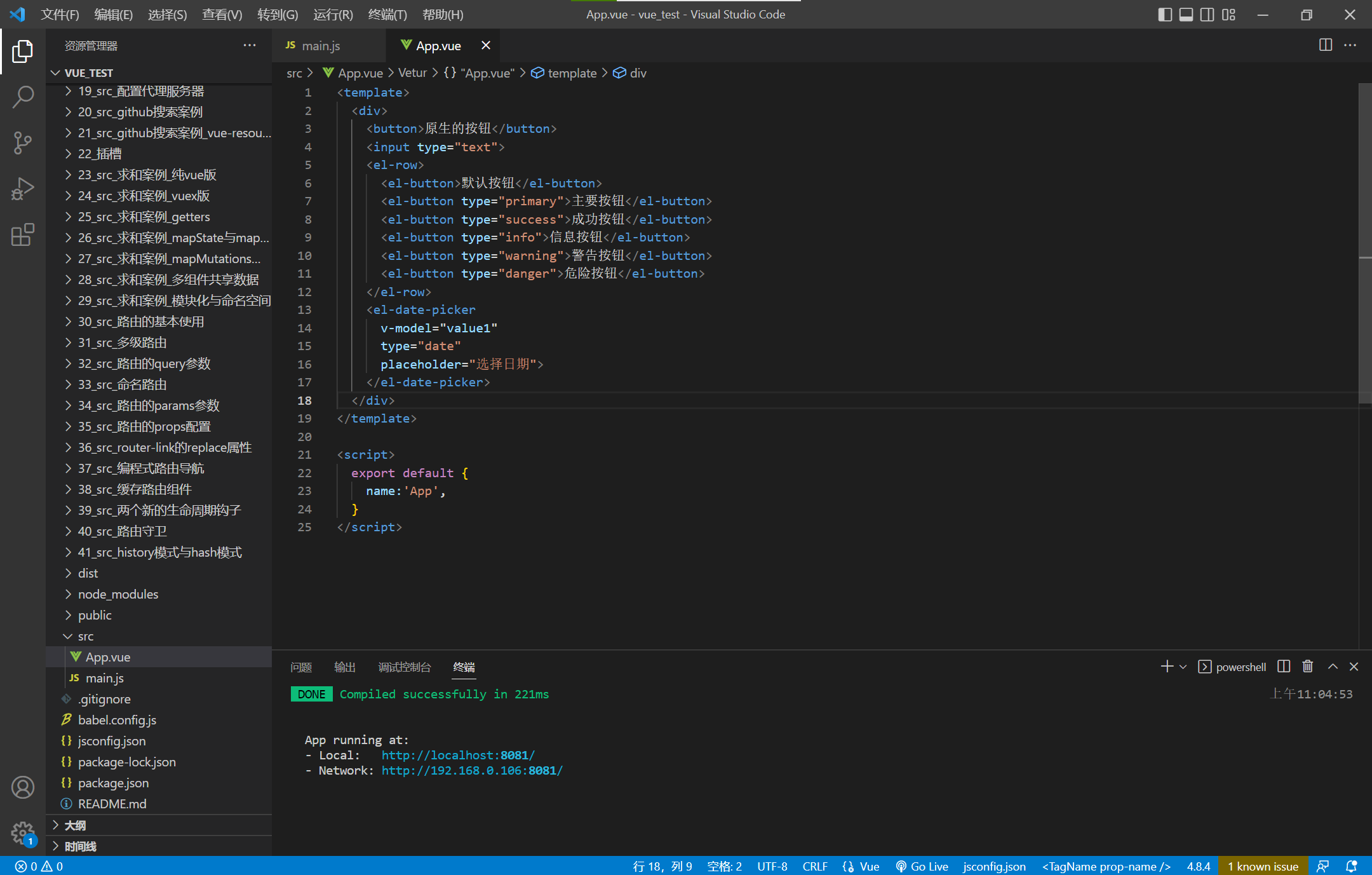Close the terminal panel
Viewport: 1372px width, 875px height.
point(1354,667)
